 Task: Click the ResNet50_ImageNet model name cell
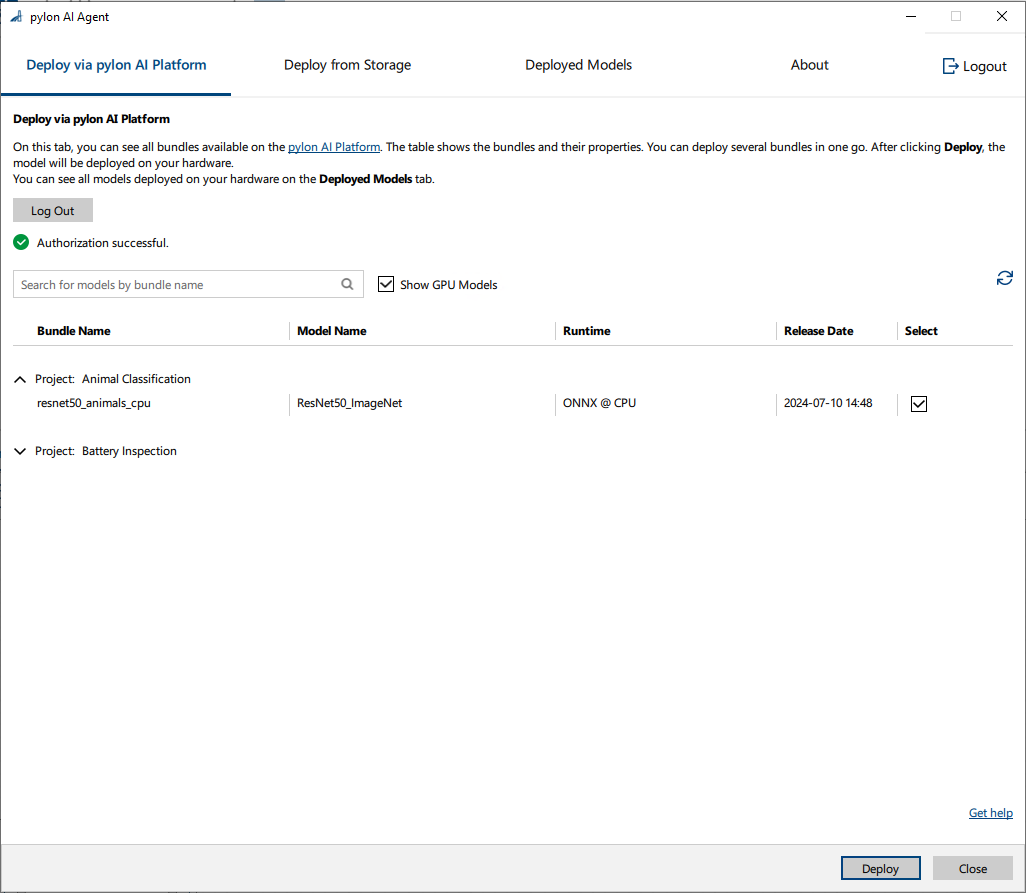pyautogui.click(x=349, y=403)
